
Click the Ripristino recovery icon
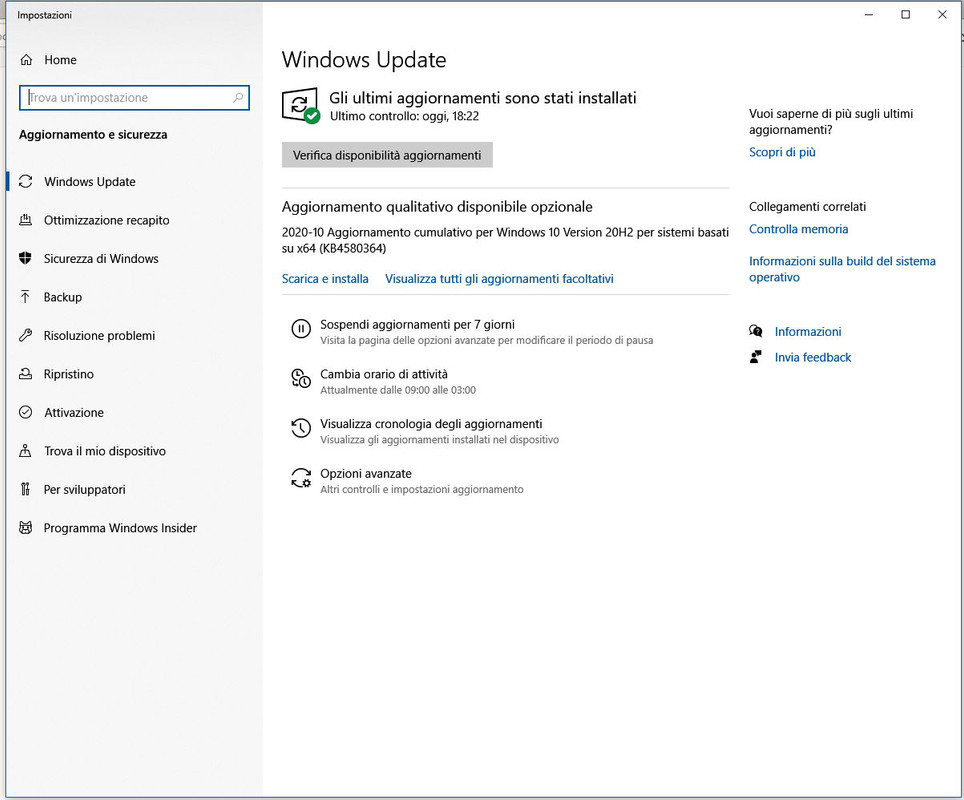25,374
